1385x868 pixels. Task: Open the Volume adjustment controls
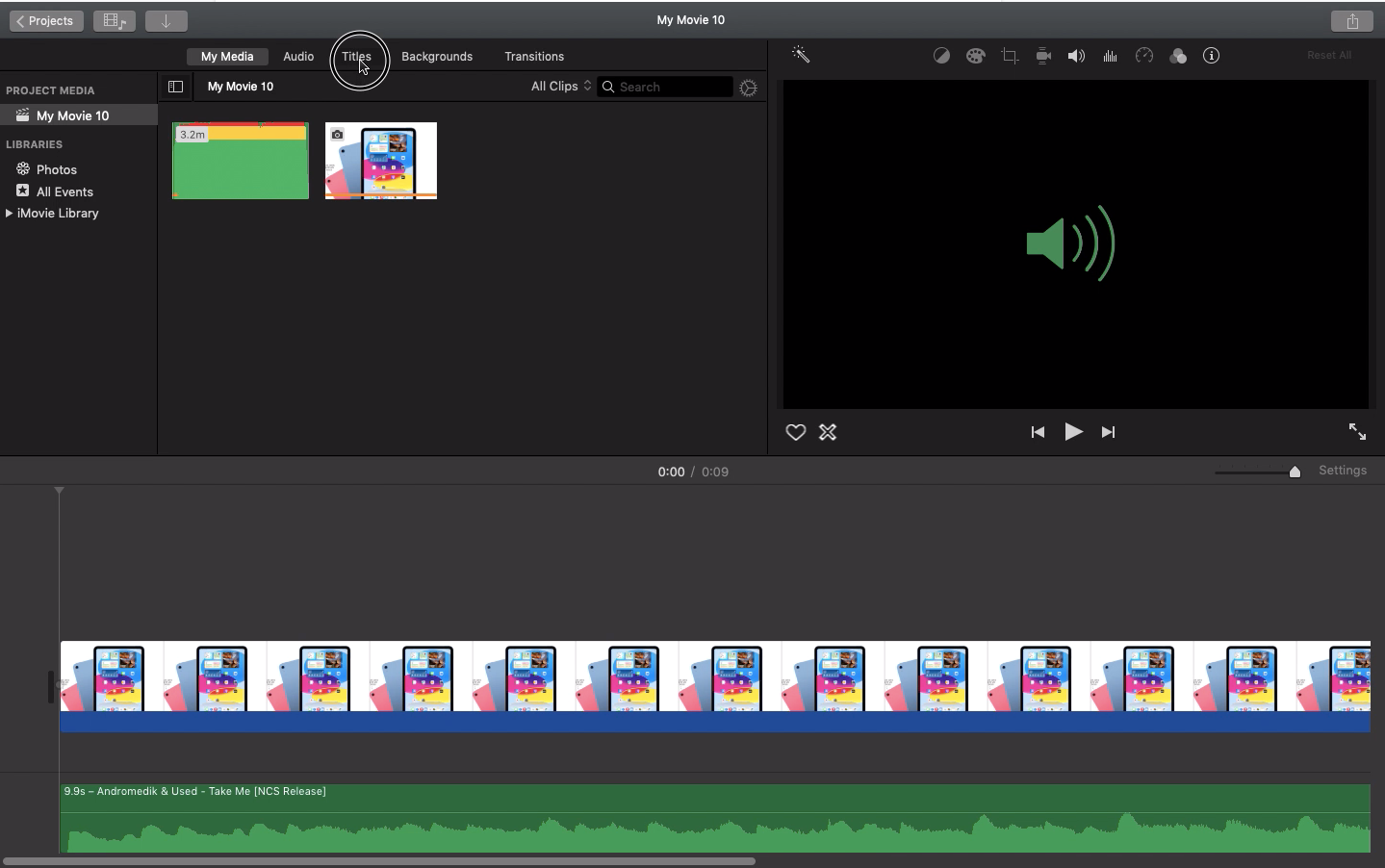click(1076, 56)
